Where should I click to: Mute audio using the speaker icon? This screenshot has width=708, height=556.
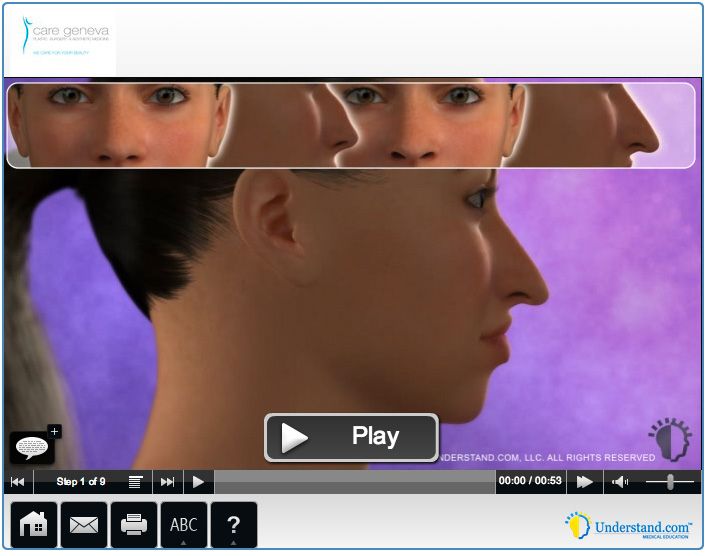click(x=620, y=482)
